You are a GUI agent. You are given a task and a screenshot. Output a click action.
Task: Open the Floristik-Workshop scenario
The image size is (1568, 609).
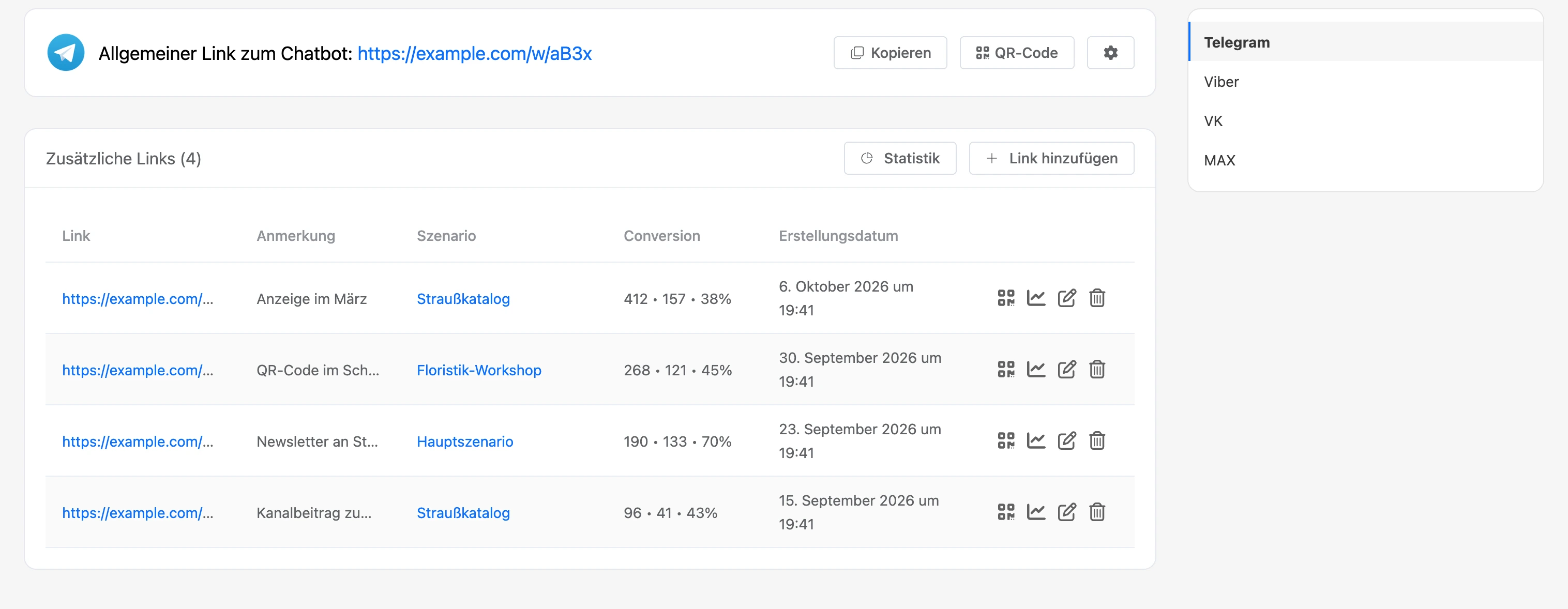[x=479, y=370]
